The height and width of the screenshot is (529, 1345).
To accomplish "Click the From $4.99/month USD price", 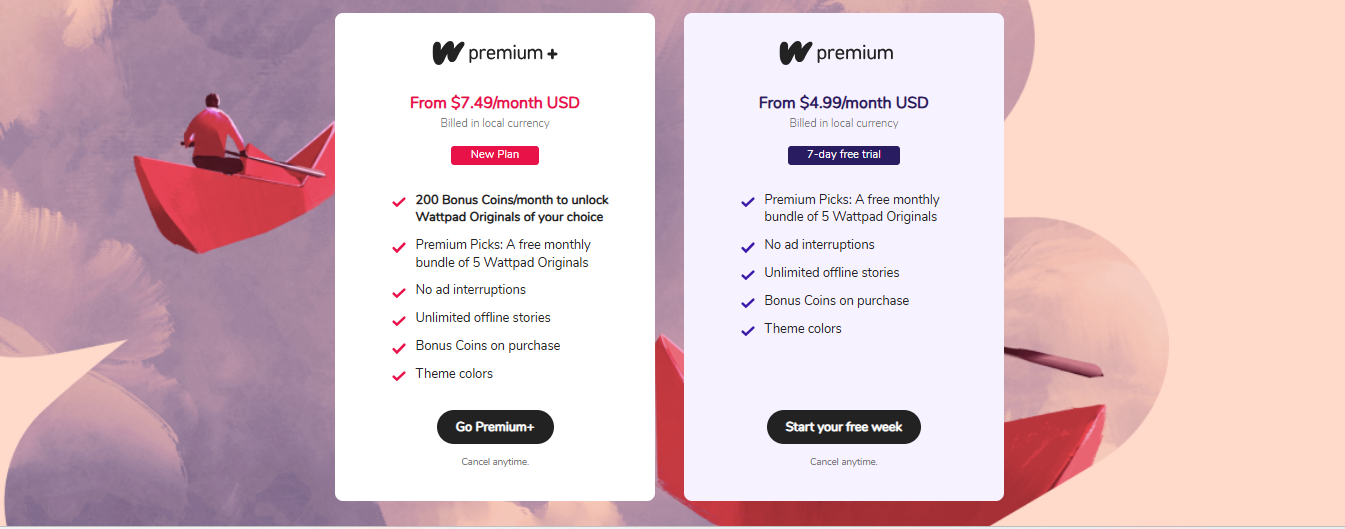I will click(x=843, y=103).
